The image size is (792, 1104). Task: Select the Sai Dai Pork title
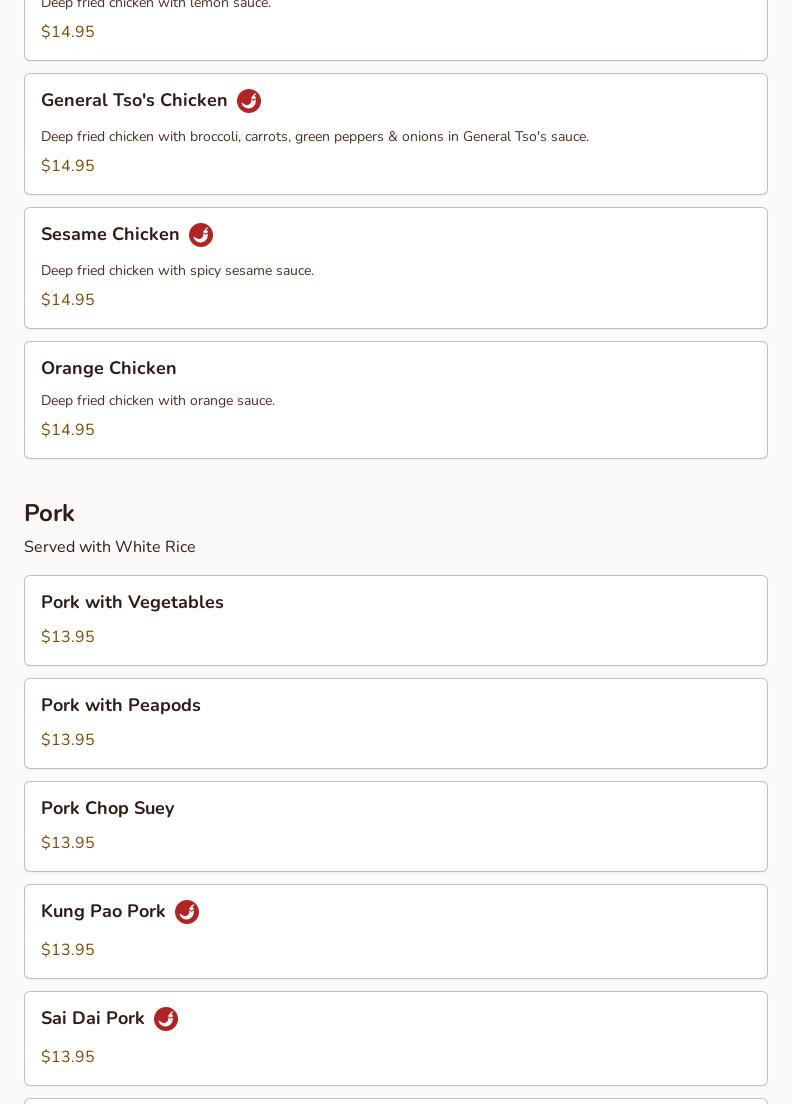[x=93, y=1018]
